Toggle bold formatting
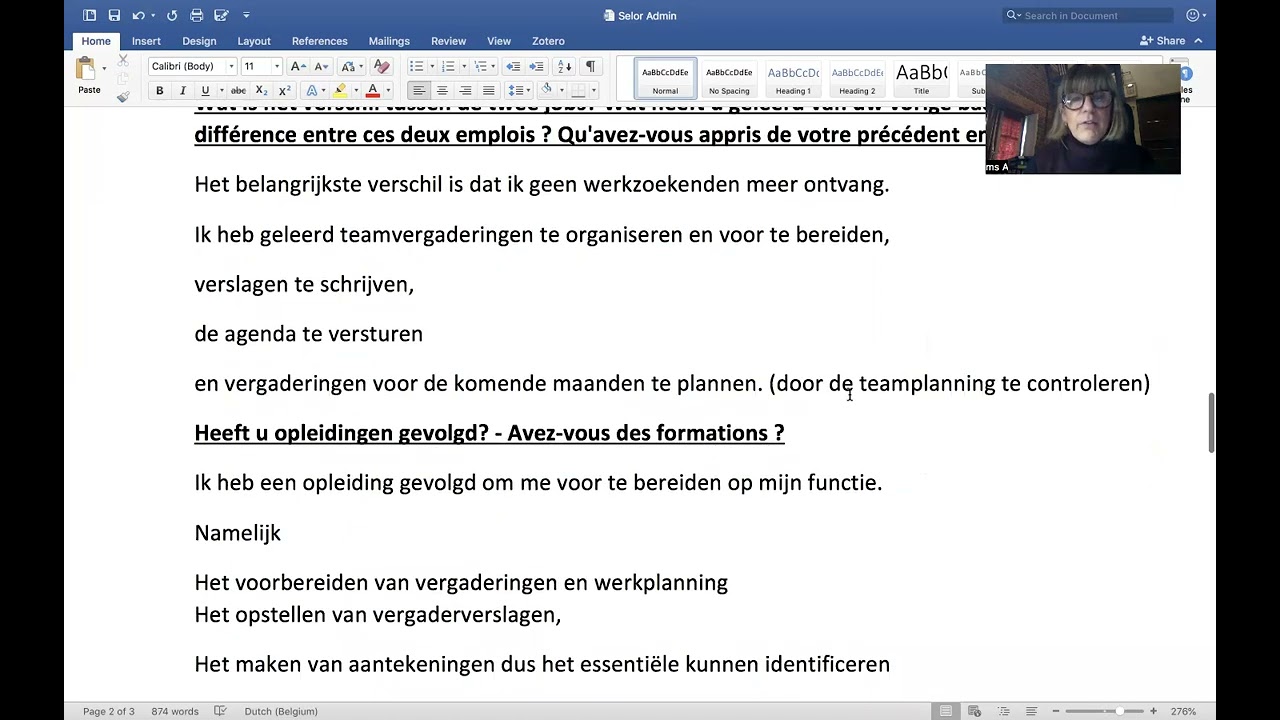The image size is (1280, 720). click(x=159, y=91)
